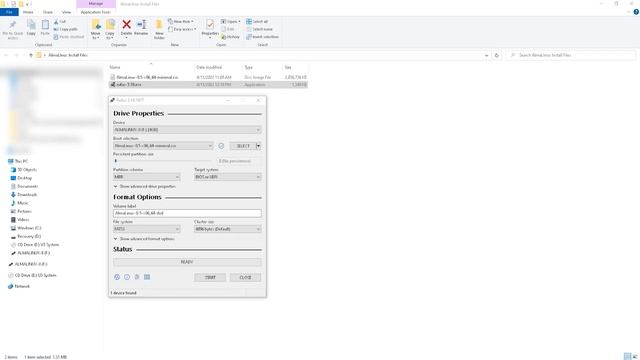Screen dimensions: 640x360
Task: Open Cluster size dropdown
Action: (x=228, y=229)
